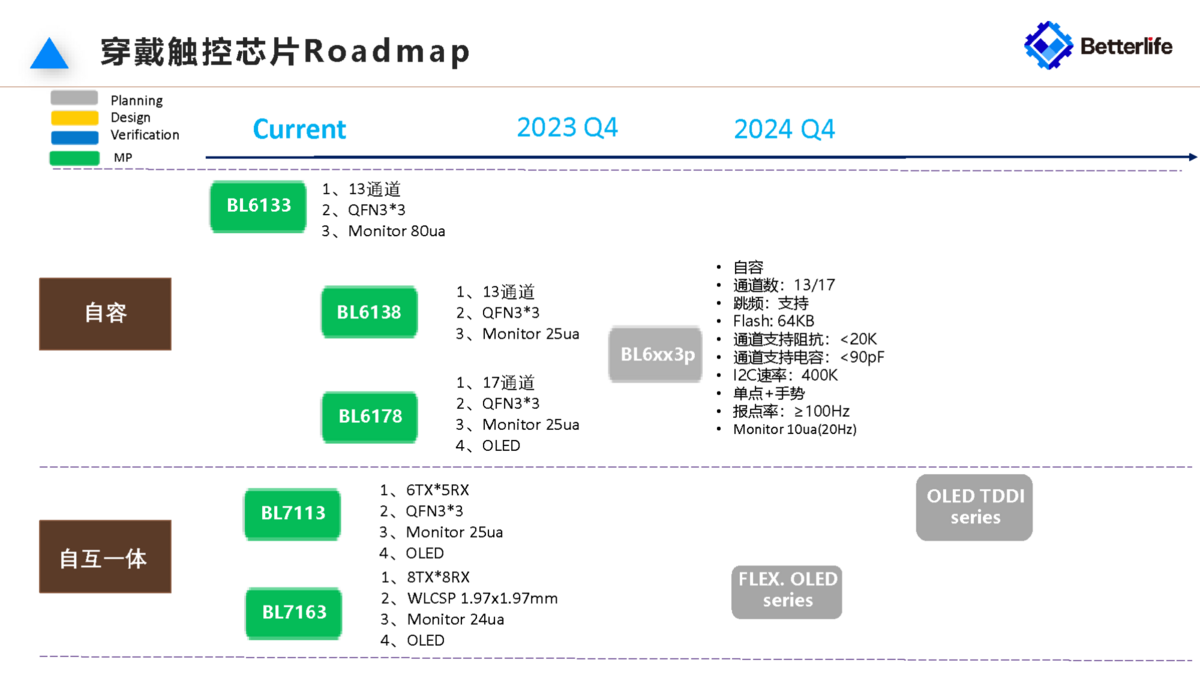This screenshot has width=1200, height=675.
Task: Click the gray OLED TDDI series box
Action: [x=975, y=507]
